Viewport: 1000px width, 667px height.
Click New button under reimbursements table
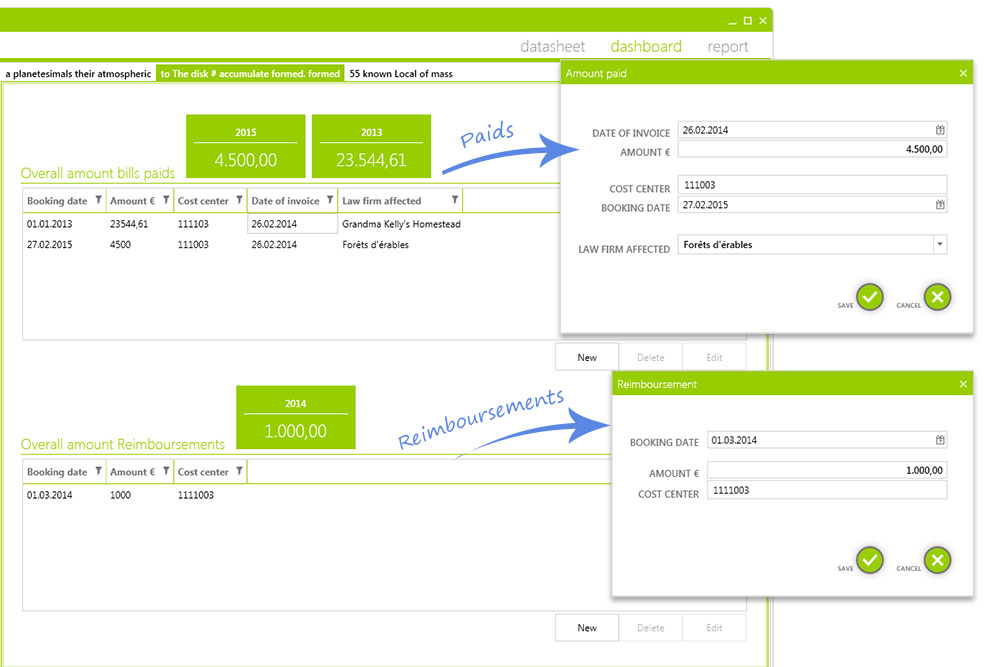[587, 628]
